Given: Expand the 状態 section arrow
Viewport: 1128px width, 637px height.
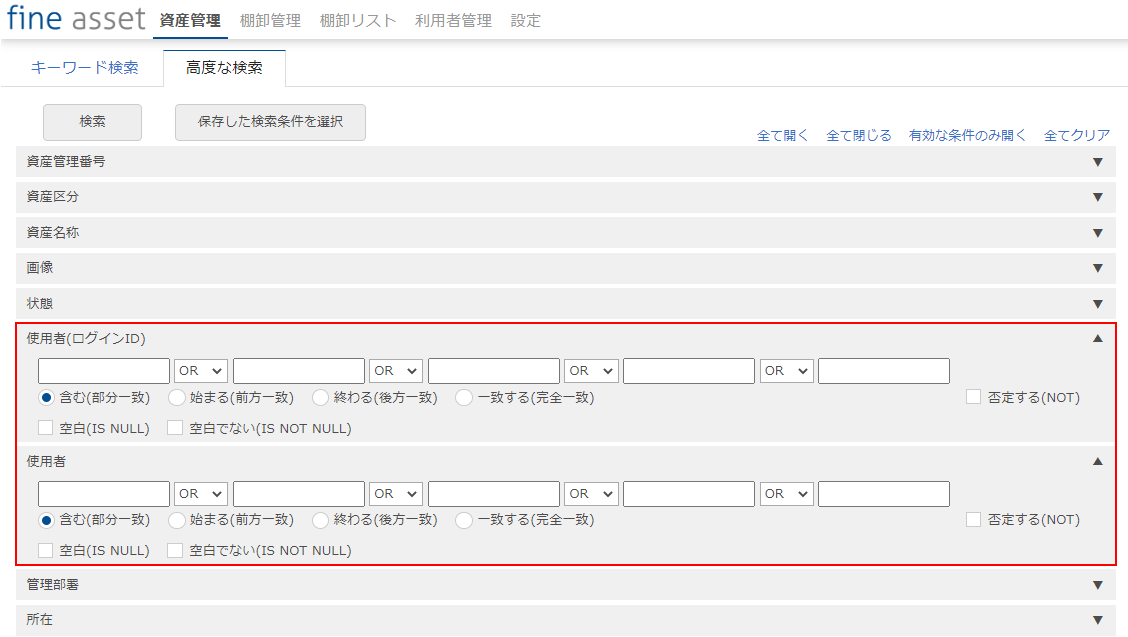Looking at the screenshot, I should (1097, 304).
